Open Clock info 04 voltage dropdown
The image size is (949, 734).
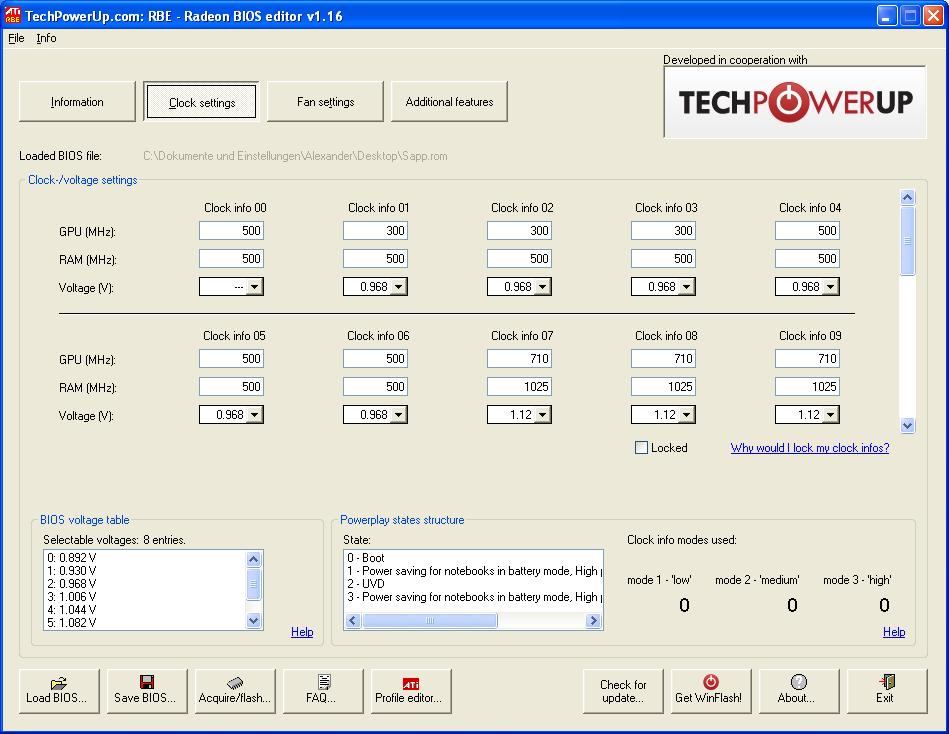[832, 287]
